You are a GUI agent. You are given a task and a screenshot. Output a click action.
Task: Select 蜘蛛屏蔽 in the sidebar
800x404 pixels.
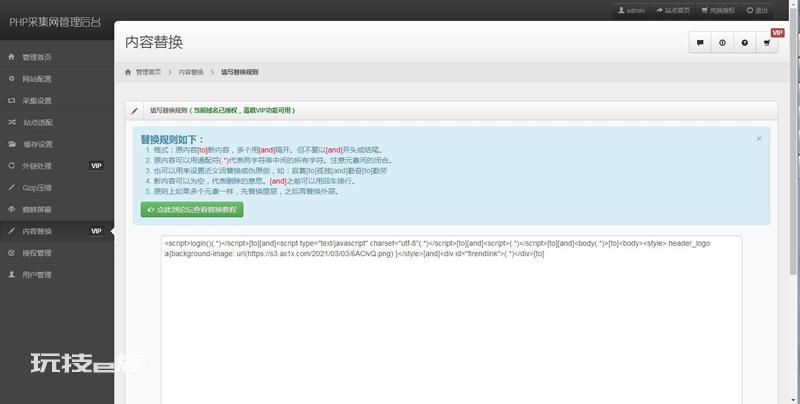[57, 209]
